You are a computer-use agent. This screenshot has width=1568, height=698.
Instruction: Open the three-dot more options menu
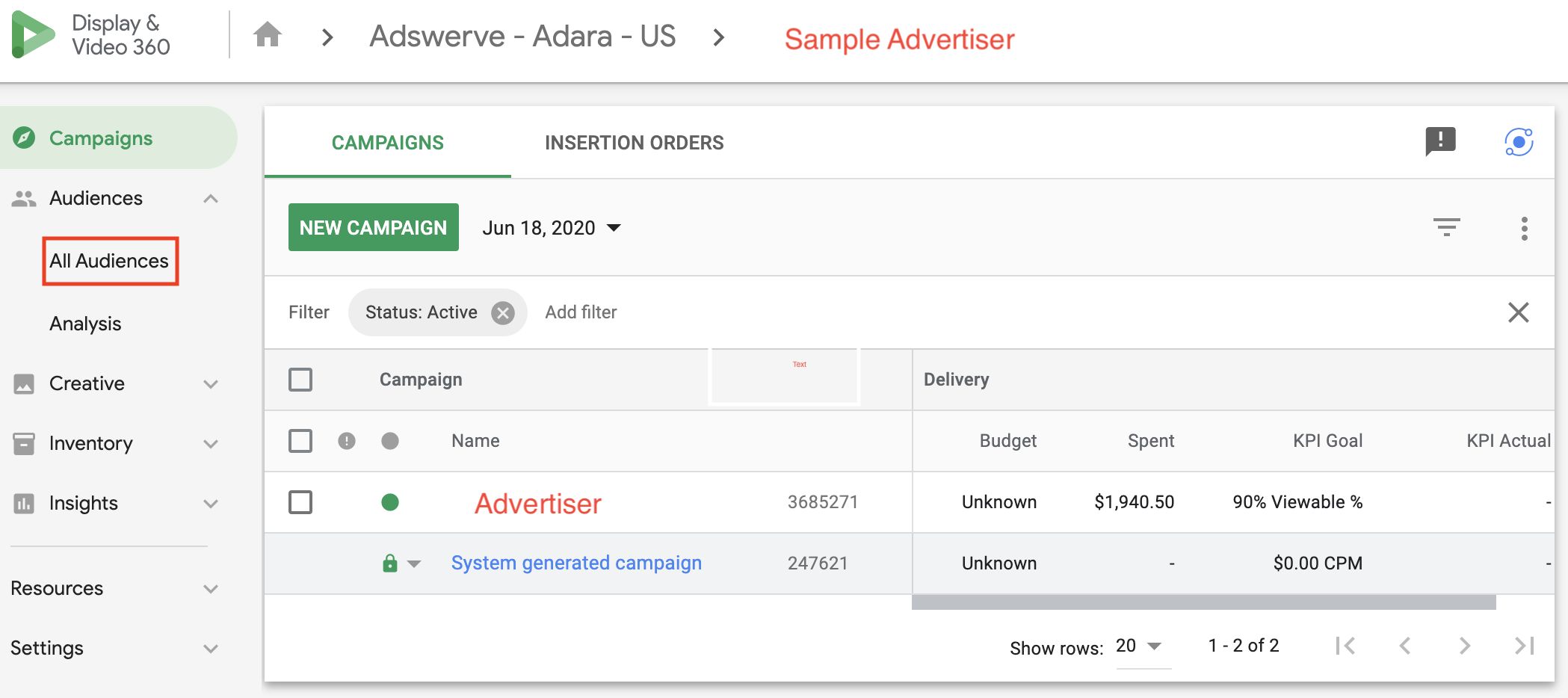click(1524, 228)
